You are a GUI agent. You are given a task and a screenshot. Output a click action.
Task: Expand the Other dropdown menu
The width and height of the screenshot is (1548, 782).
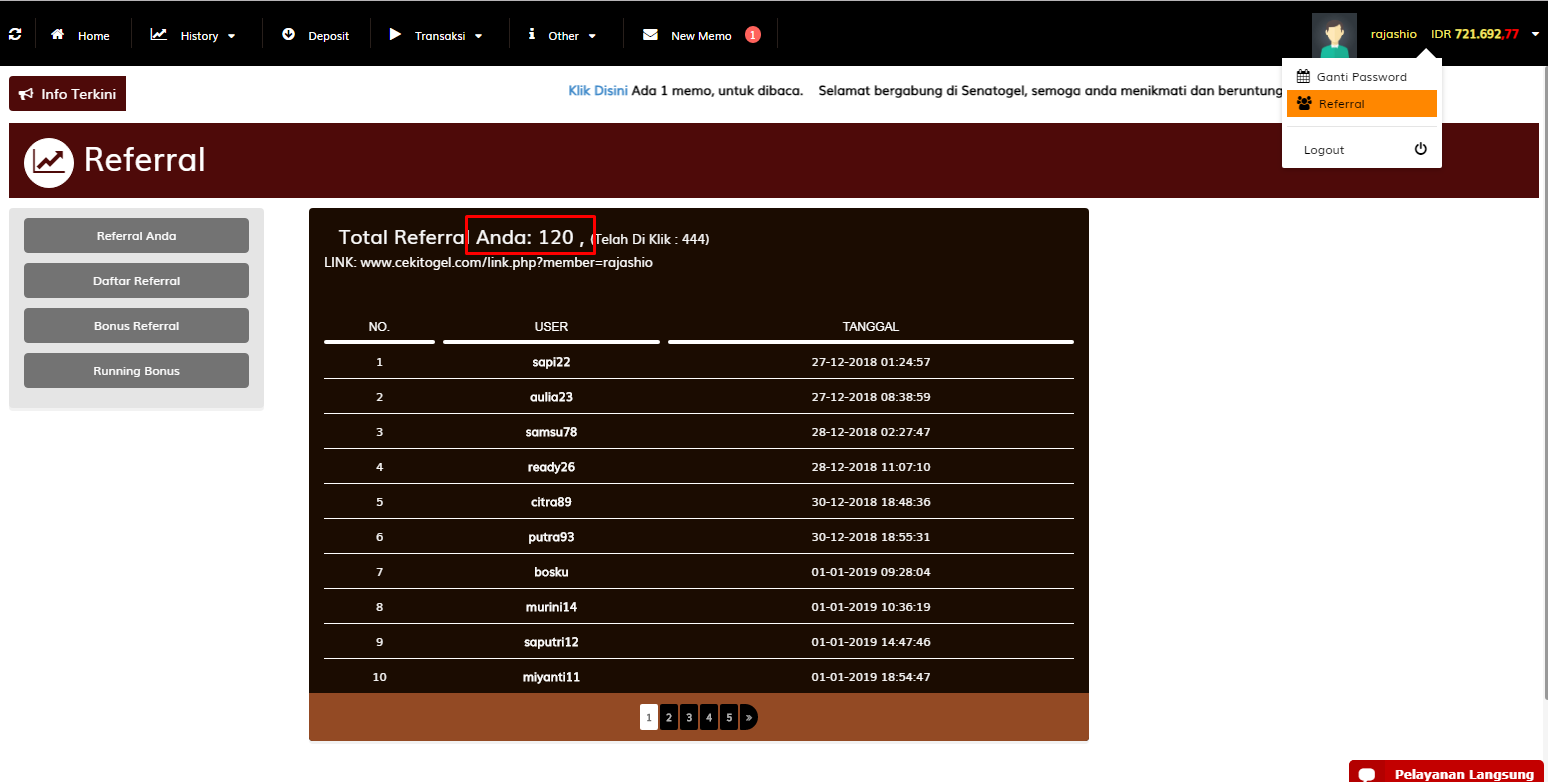click(x=562, y=35)
